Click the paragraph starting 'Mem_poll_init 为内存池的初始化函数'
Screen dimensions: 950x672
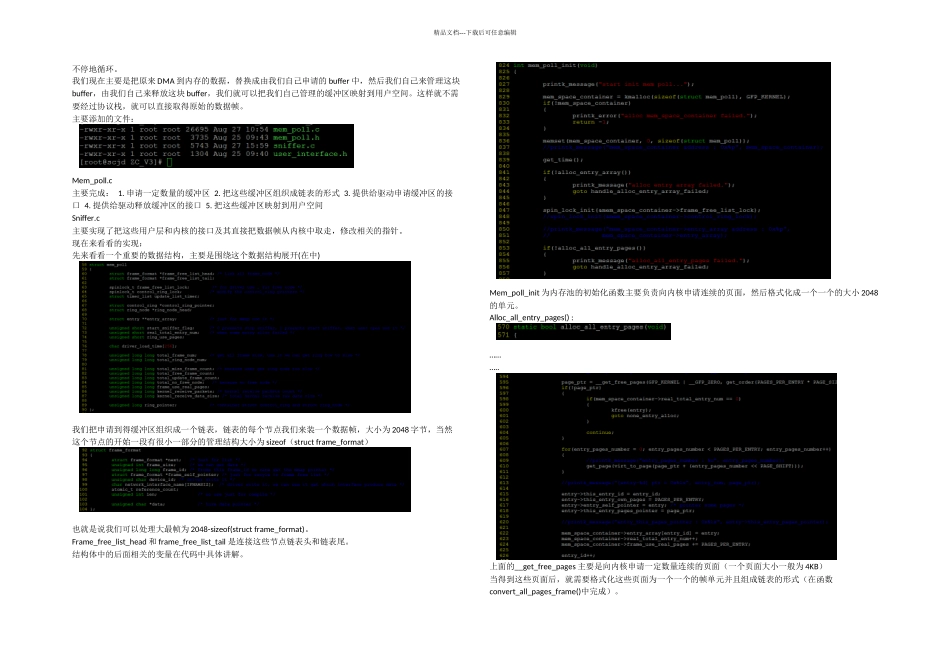tap(683, 299)
